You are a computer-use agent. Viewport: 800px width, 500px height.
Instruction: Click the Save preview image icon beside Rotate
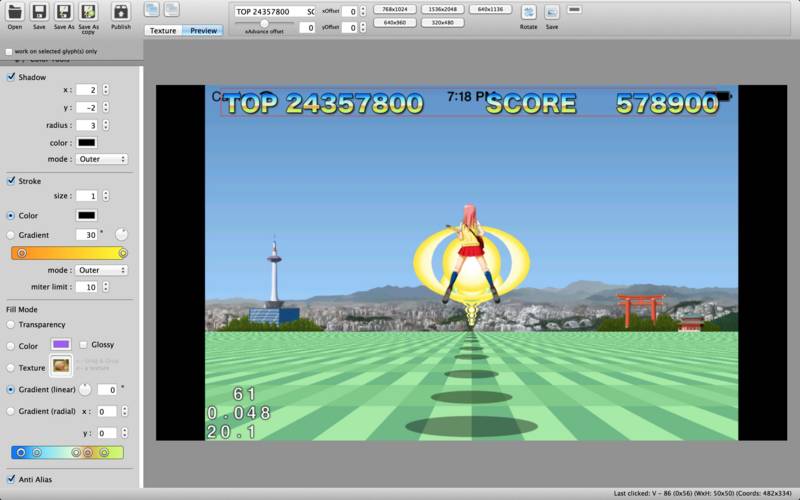[552, 12]
